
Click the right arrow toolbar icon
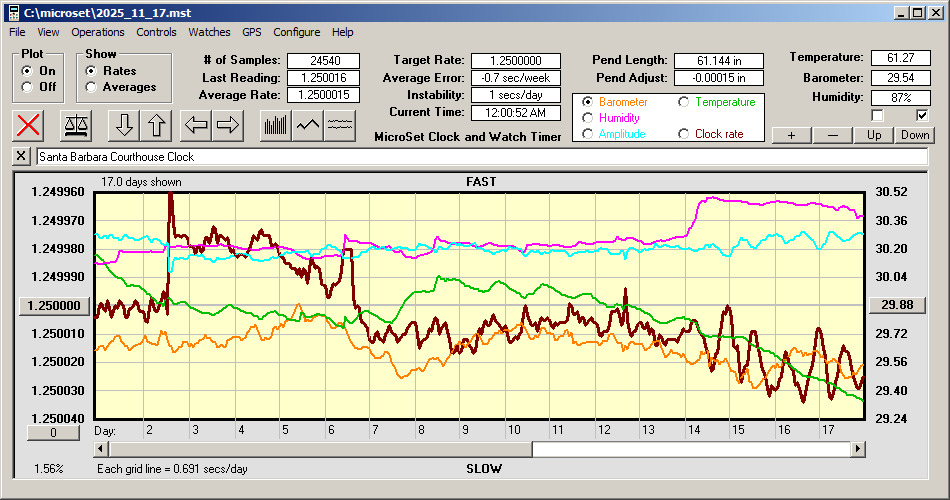point(228,125)
